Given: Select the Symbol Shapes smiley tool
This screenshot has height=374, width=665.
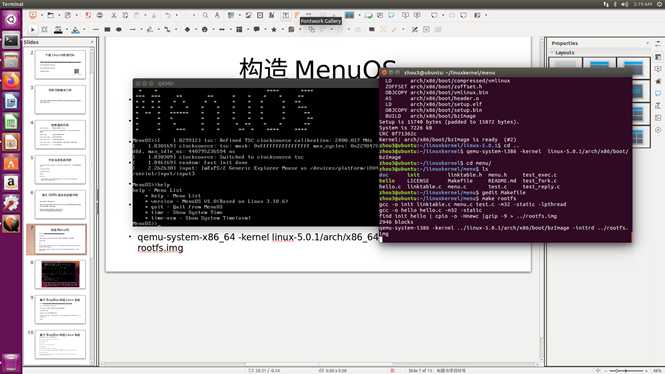Looking at the screenshot, I should tap(204, 30).
